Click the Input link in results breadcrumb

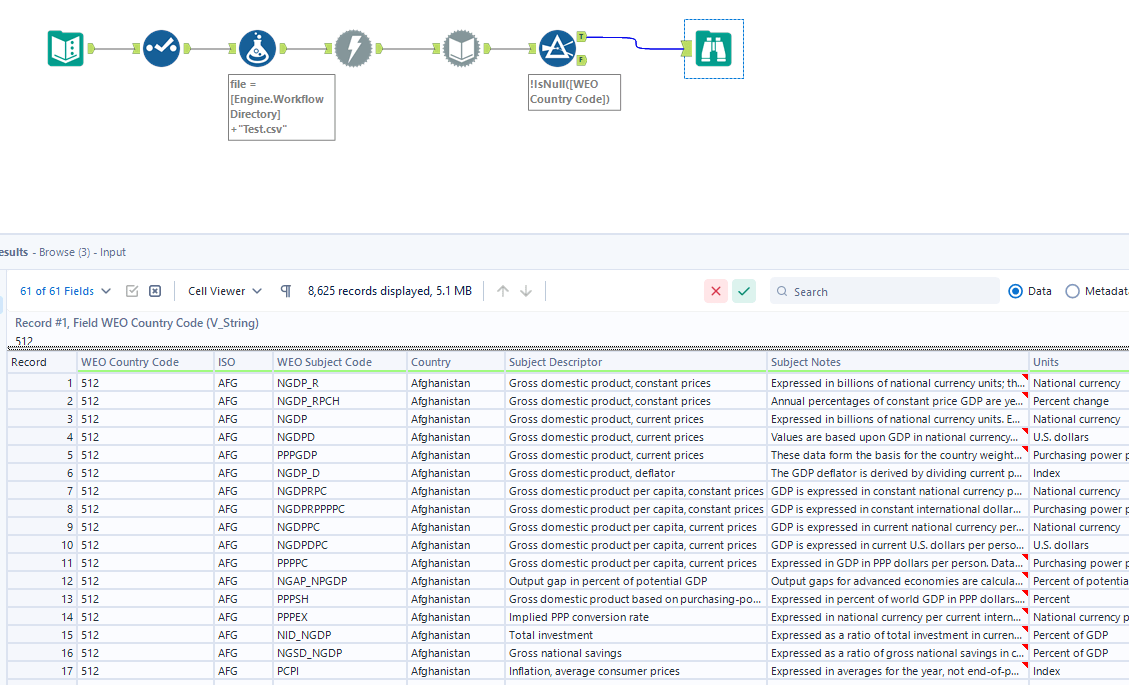pos(112,252)
